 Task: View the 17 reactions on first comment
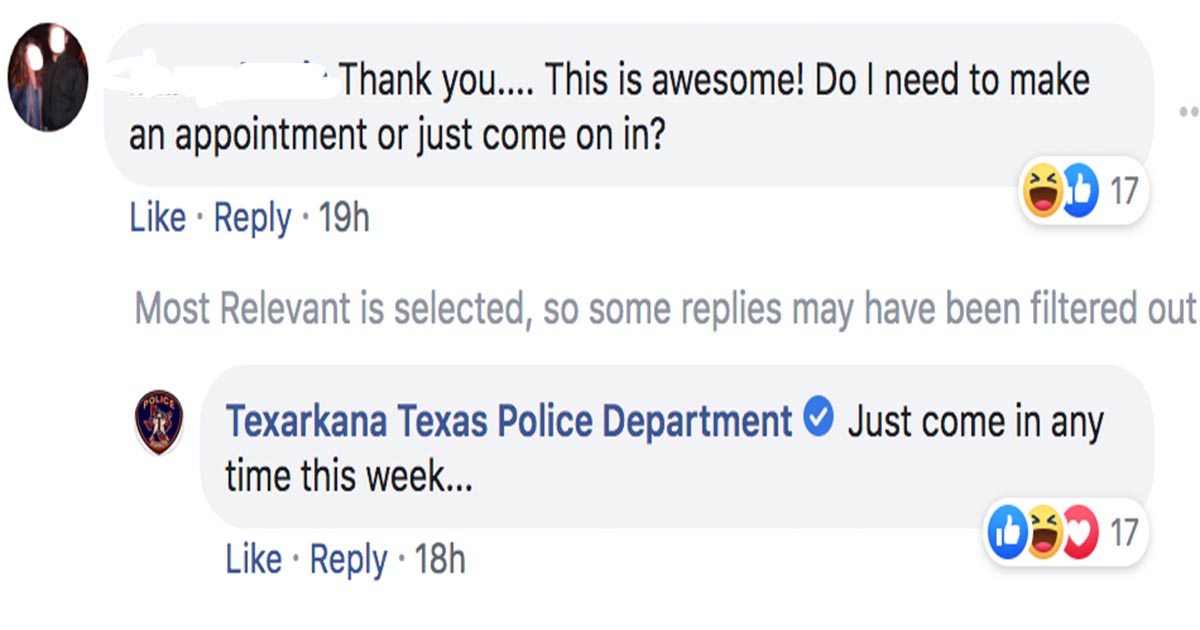click(1124, 190)
